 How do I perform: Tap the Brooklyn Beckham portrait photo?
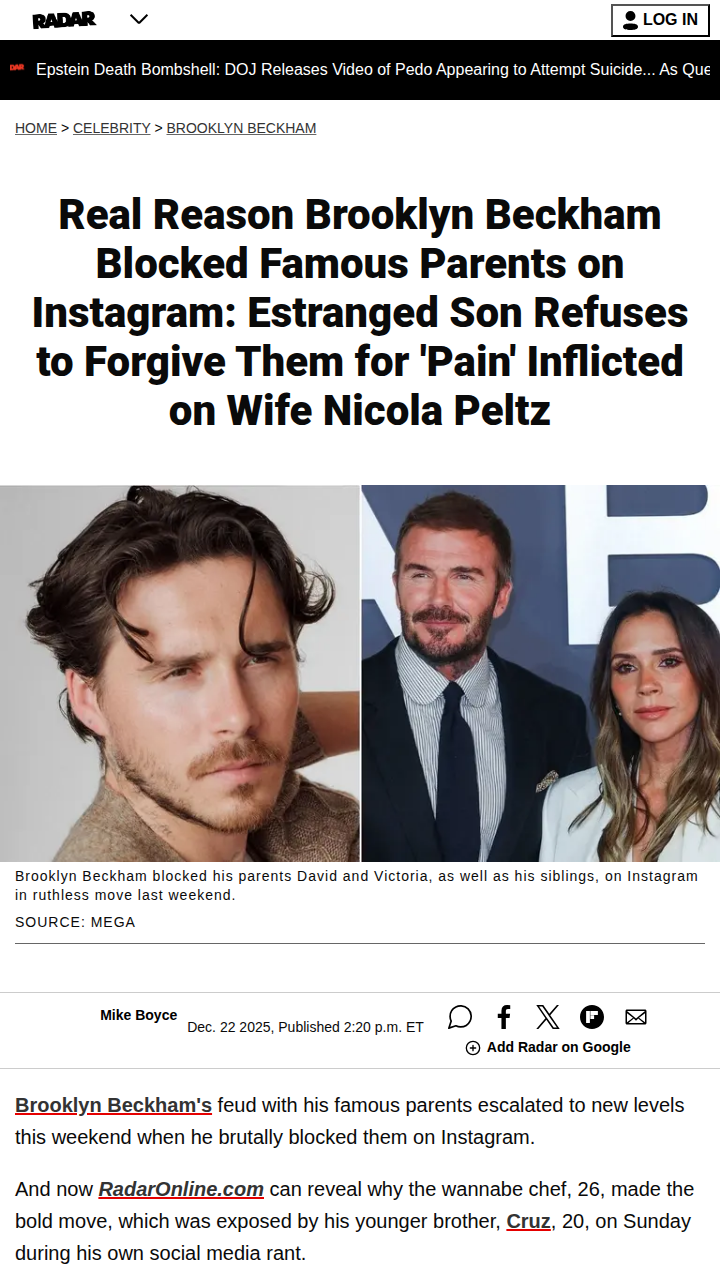click(180, 673)
